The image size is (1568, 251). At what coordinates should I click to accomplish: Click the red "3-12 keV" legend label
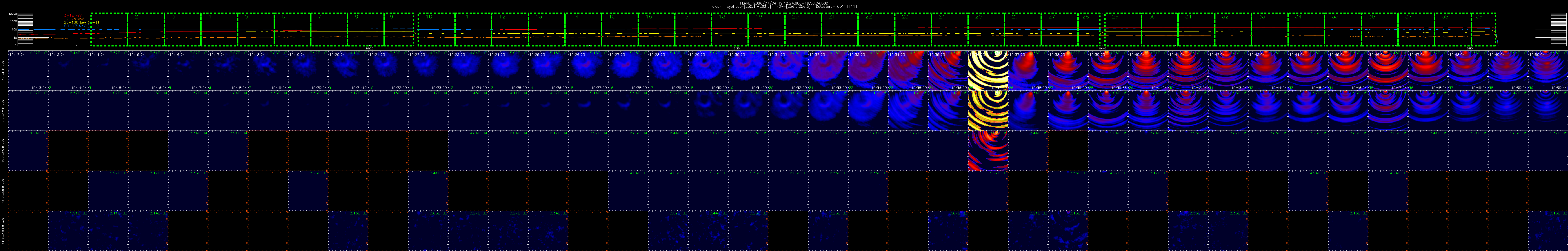[x=73, y=16]
